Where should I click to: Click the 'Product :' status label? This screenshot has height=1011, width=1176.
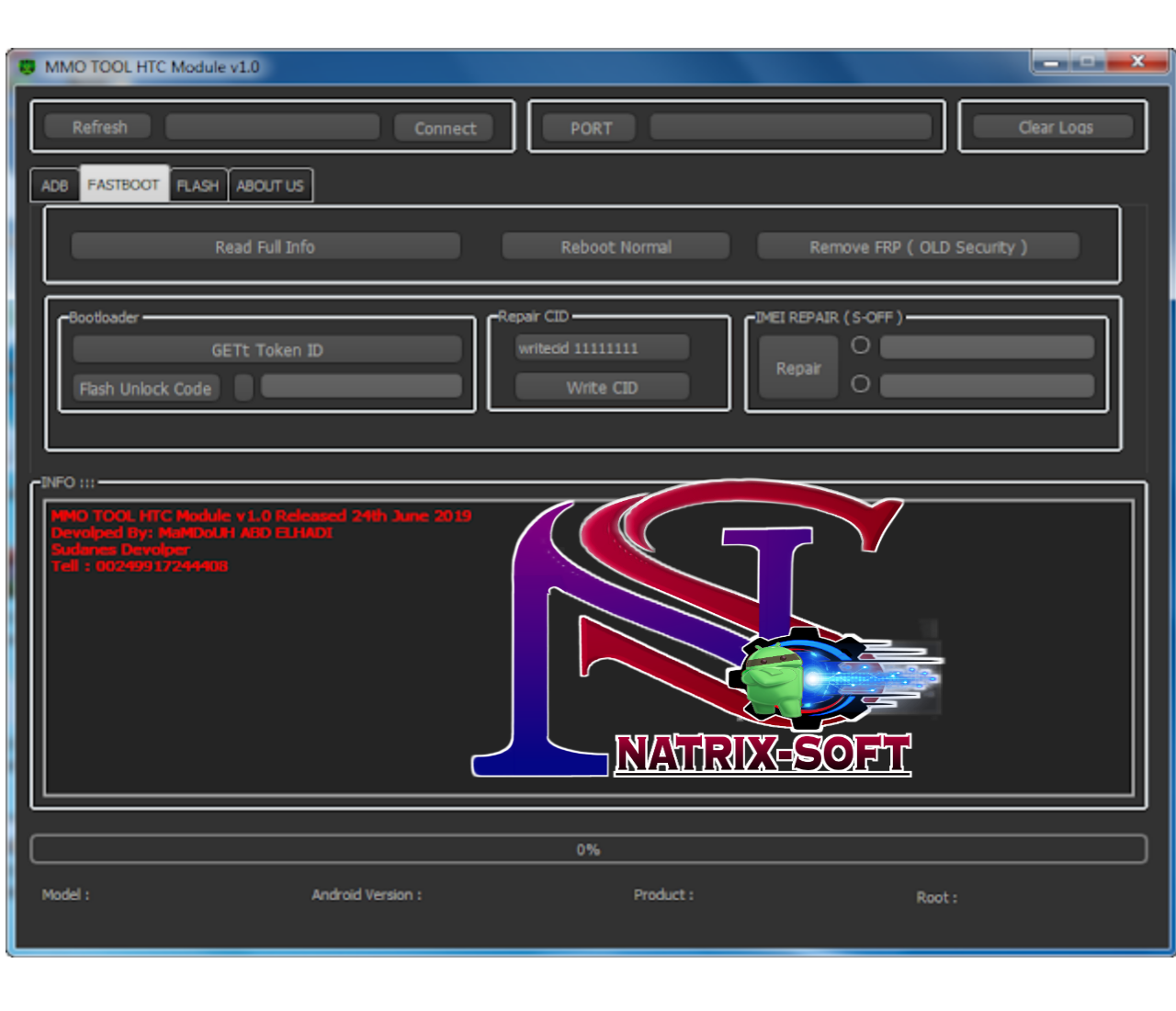[x=663, y=894]
